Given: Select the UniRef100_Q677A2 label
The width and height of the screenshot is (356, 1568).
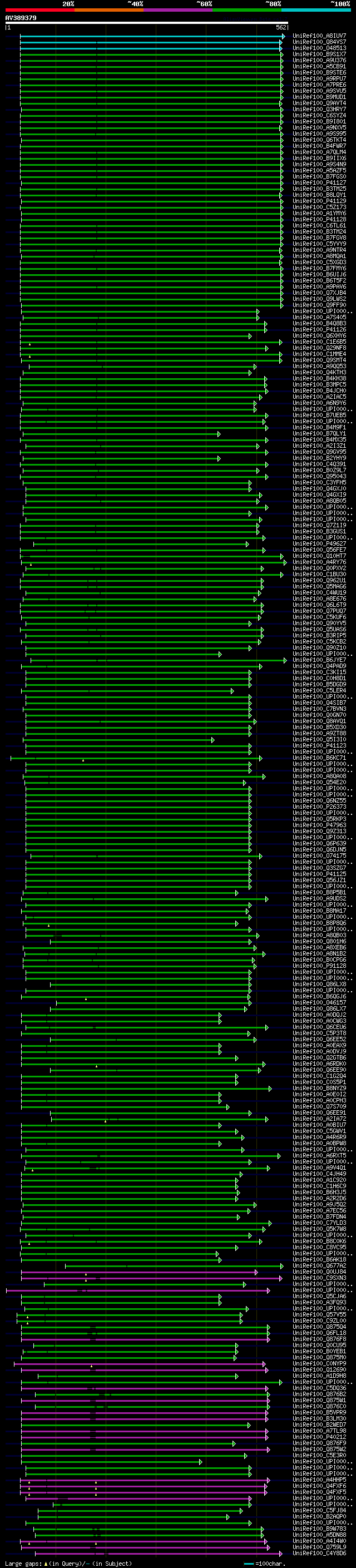Looking at the screenshot, I should (319, 1265).
